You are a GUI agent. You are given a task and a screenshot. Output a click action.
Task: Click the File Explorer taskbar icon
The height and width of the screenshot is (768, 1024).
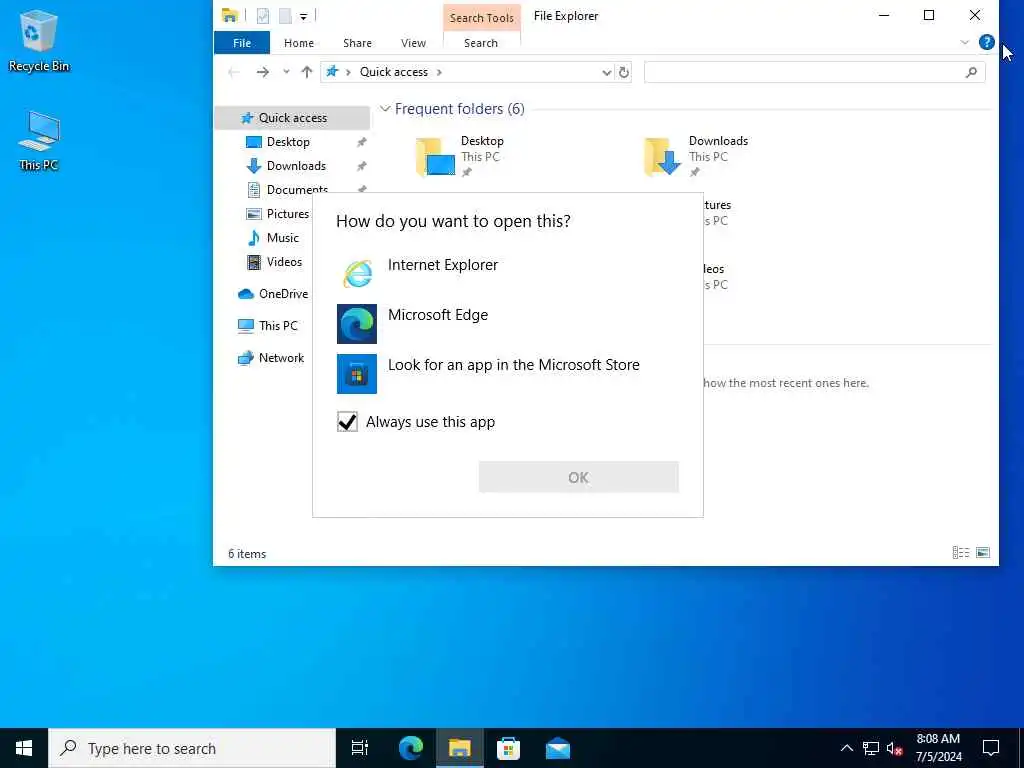459,748
